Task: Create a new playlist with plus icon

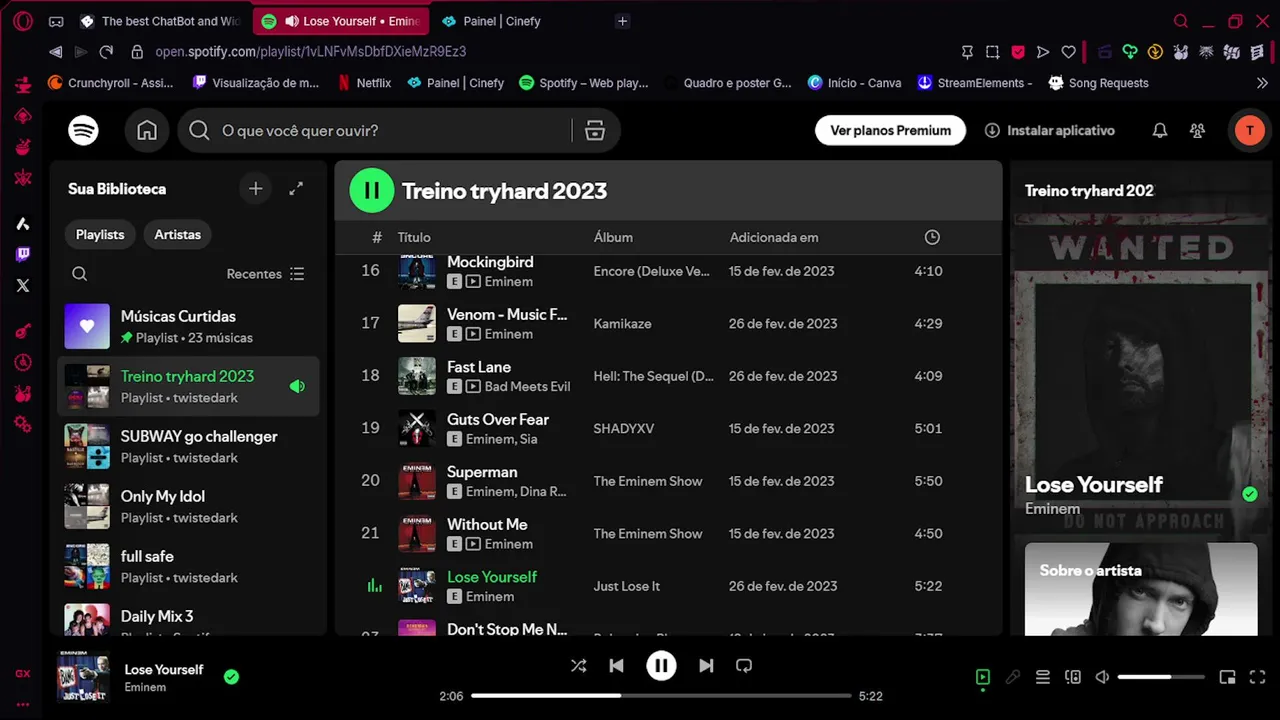Action: point(256,188)
